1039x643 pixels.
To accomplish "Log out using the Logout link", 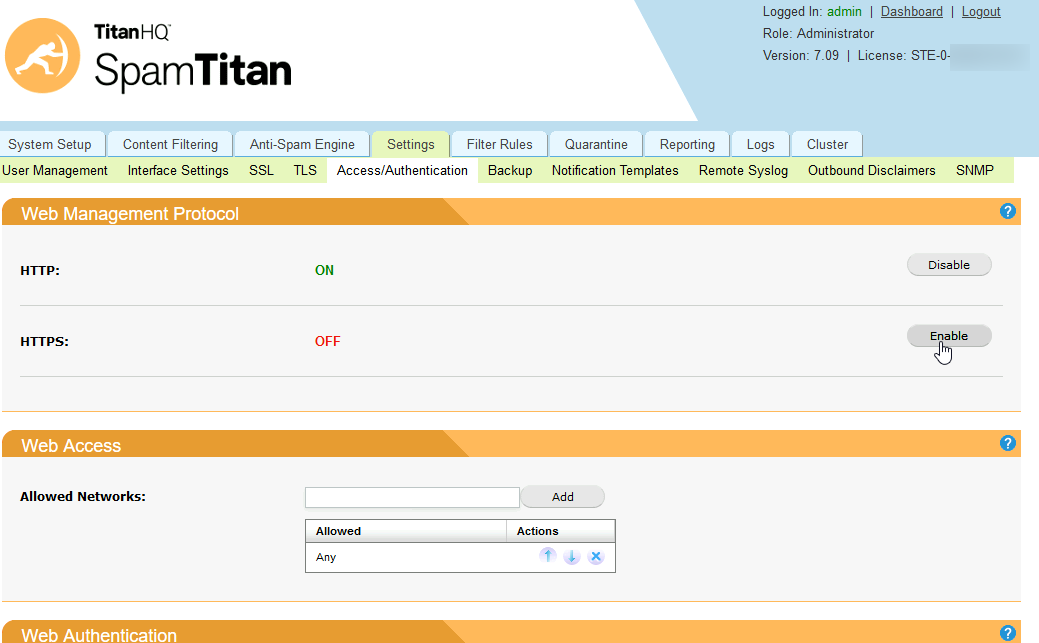I will pyautogui.click(x=981, y=11).
